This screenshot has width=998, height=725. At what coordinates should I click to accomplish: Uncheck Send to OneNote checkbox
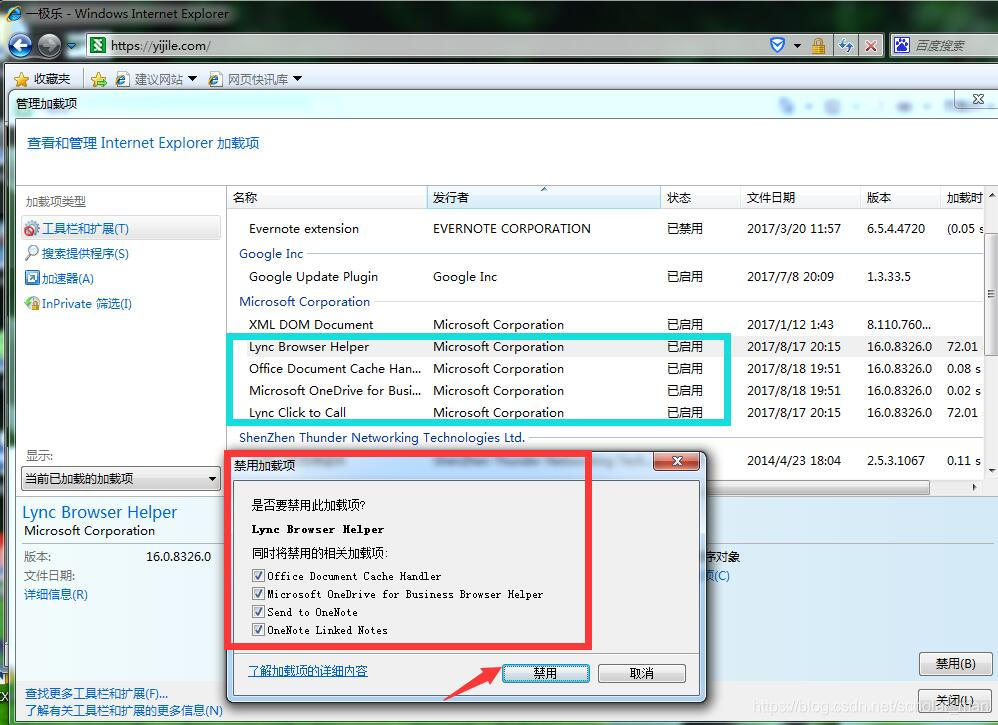(x=258, y=612)
